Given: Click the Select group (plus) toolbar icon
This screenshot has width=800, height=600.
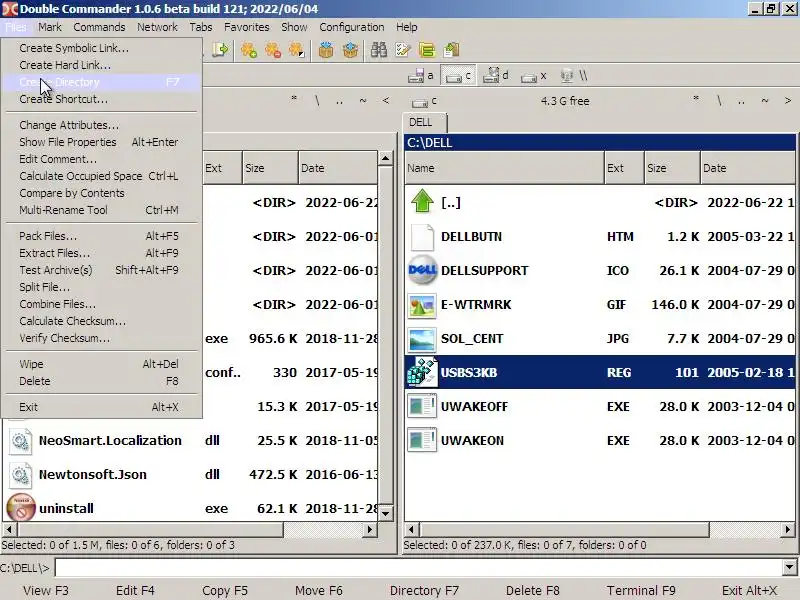Looking at the screenshot, I should pyautogui.click(x=249, y=49).
